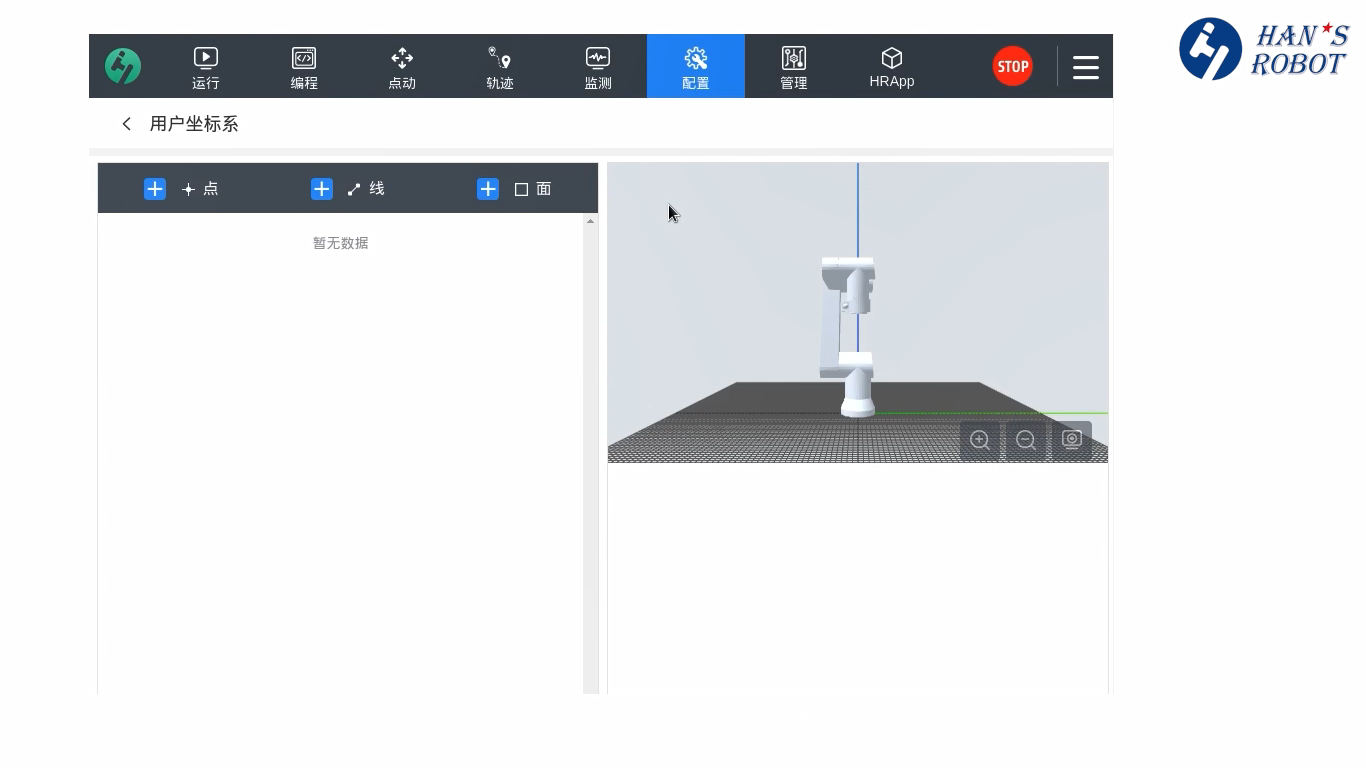Open the 管理 (Management) tab
Screen dimensions: 1366x768
point(794,66)
